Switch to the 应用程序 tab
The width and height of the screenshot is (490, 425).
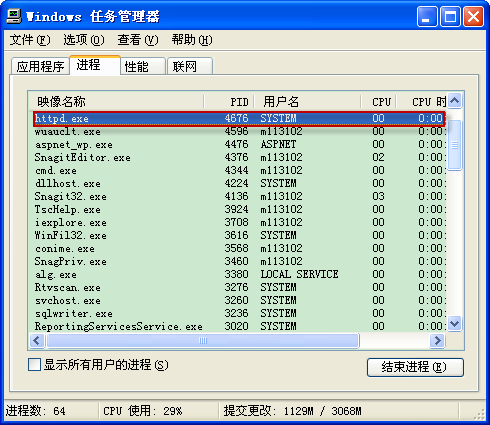pos(40,66)
